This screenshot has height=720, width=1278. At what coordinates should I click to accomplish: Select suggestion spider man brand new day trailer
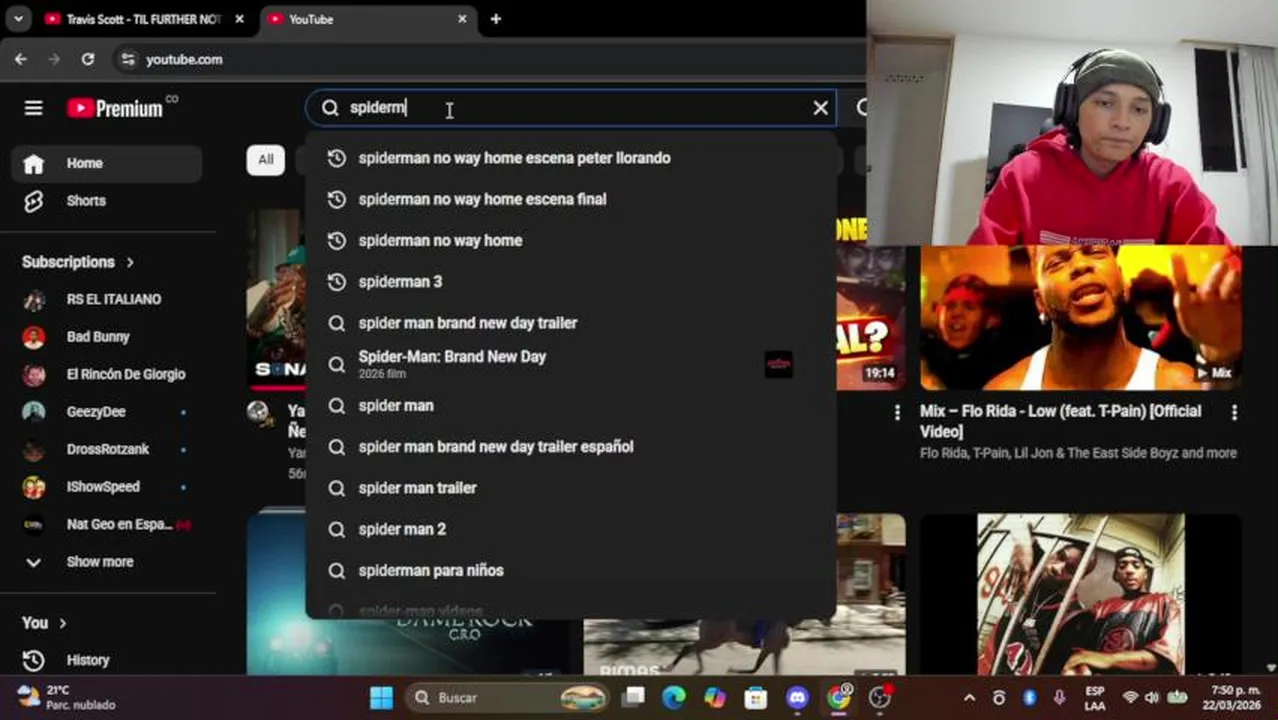(x=570, y=323)
